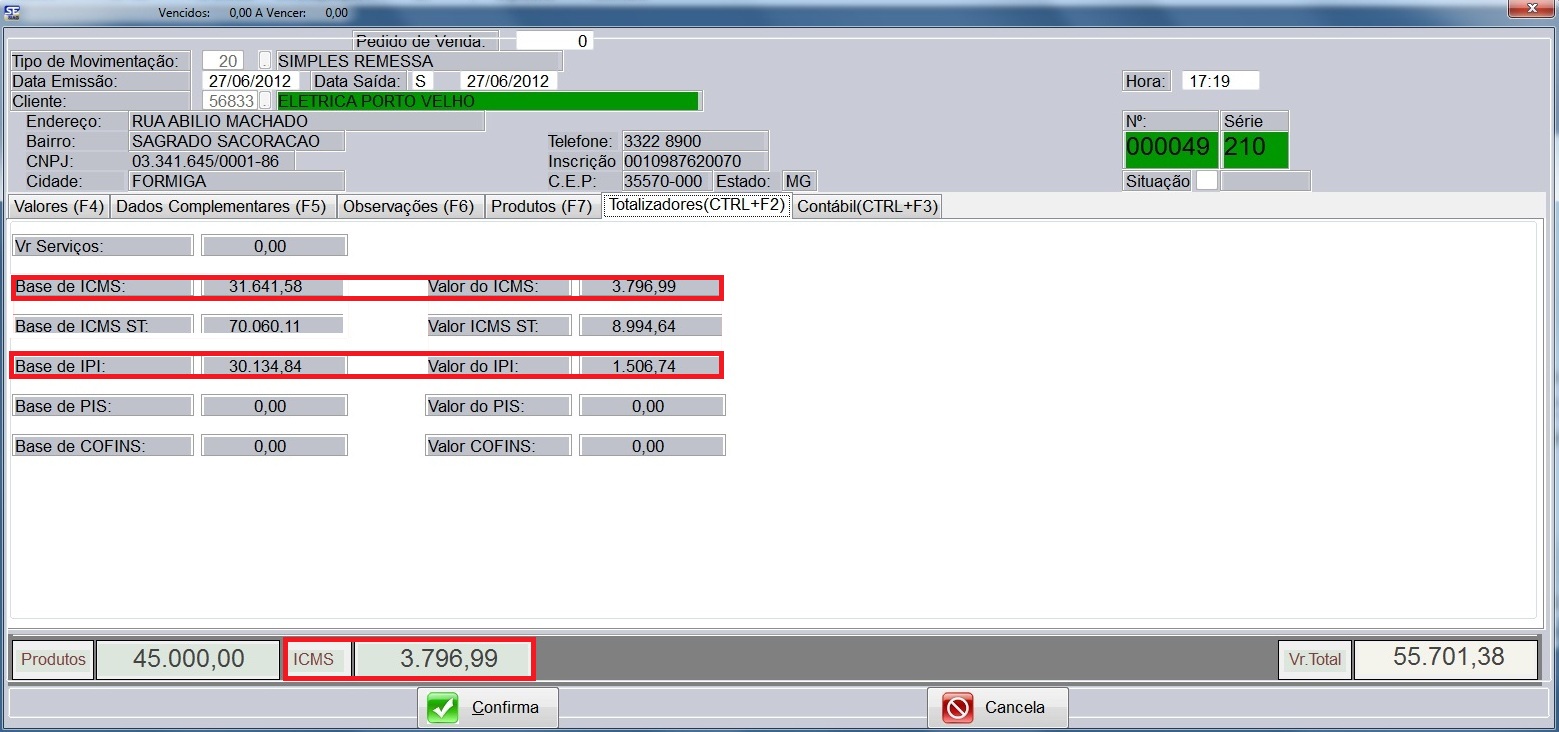1559x732 pixels.
Task: Click the application icon in the title bar
Action: [x=14, y=11]
